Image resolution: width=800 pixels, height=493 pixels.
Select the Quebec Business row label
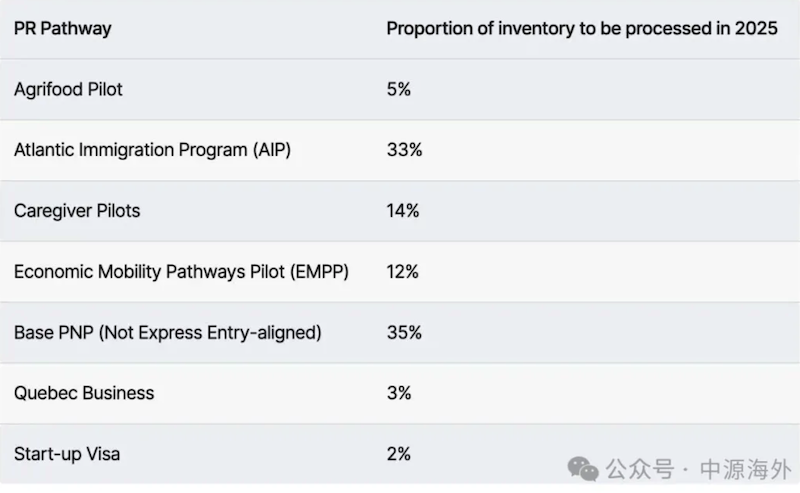(x=84, y=393)
